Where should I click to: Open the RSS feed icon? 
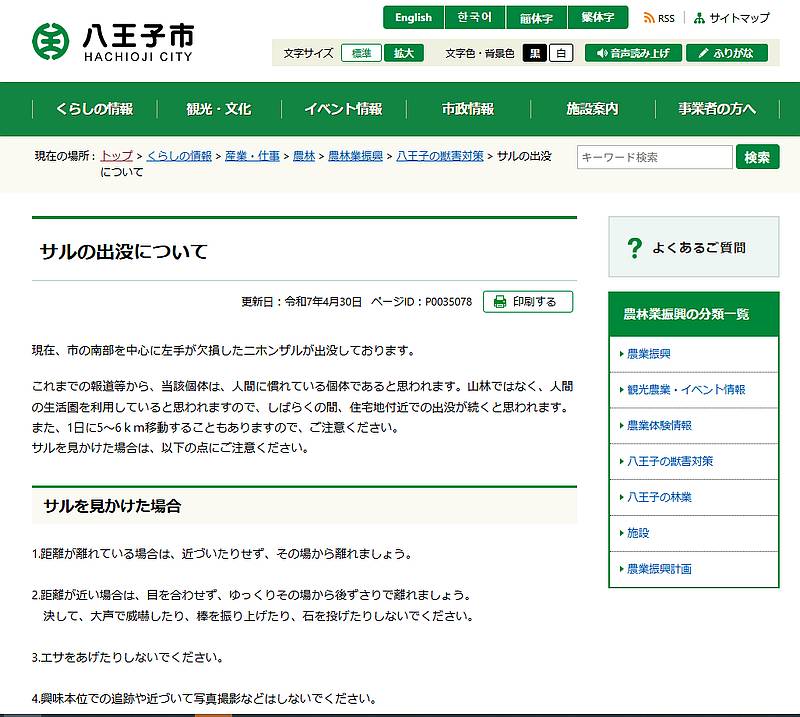point(648,18)
